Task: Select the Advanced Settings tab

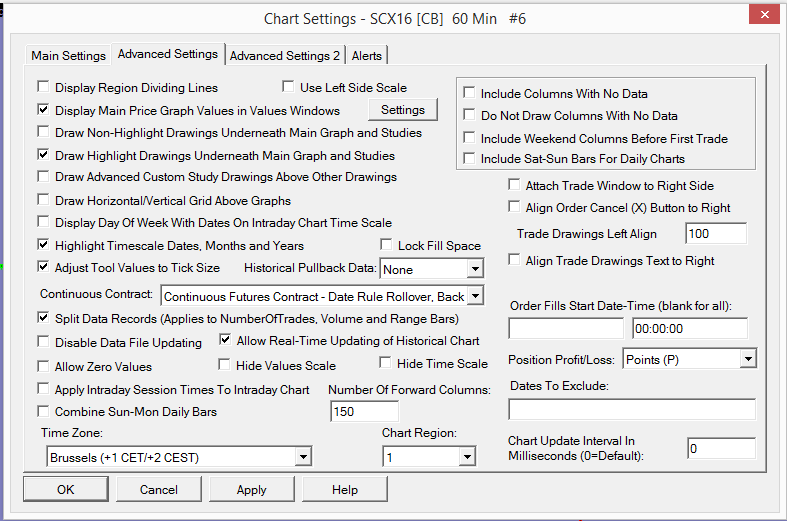Action: 168,54
